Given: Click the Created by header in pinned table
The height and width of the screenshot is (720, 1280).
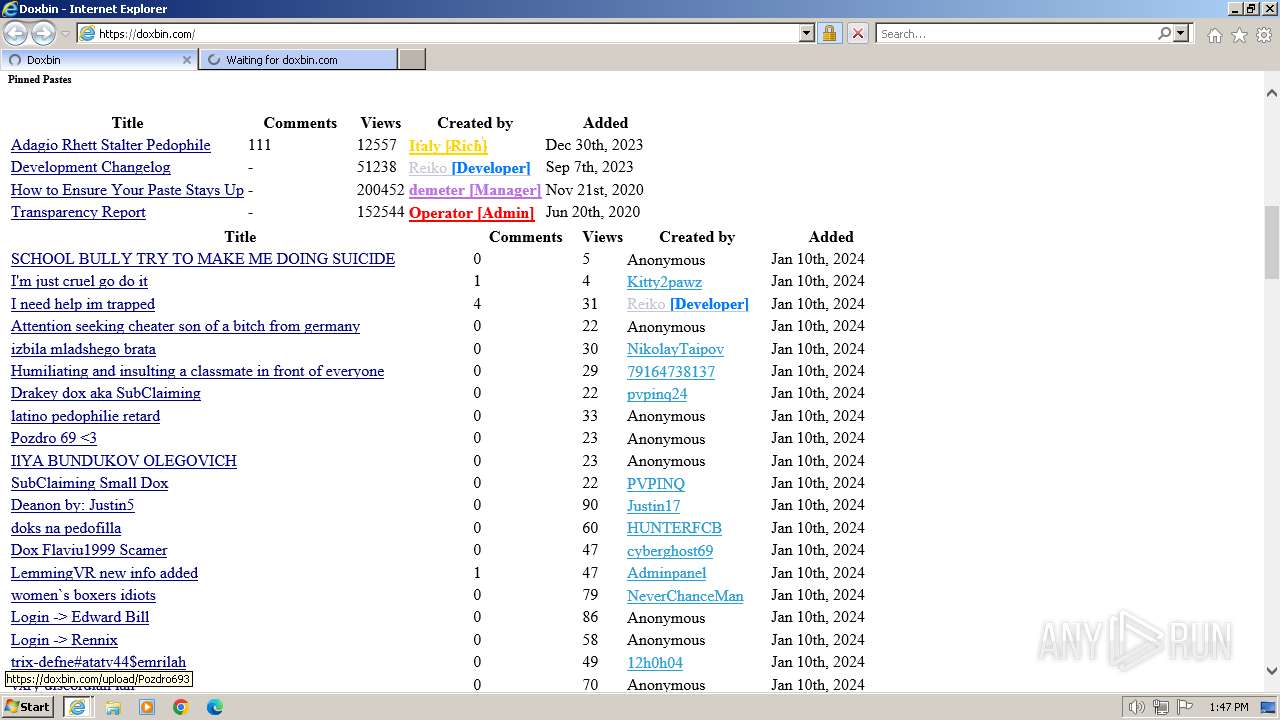Looking at the screenshot, I should [475, 123].
